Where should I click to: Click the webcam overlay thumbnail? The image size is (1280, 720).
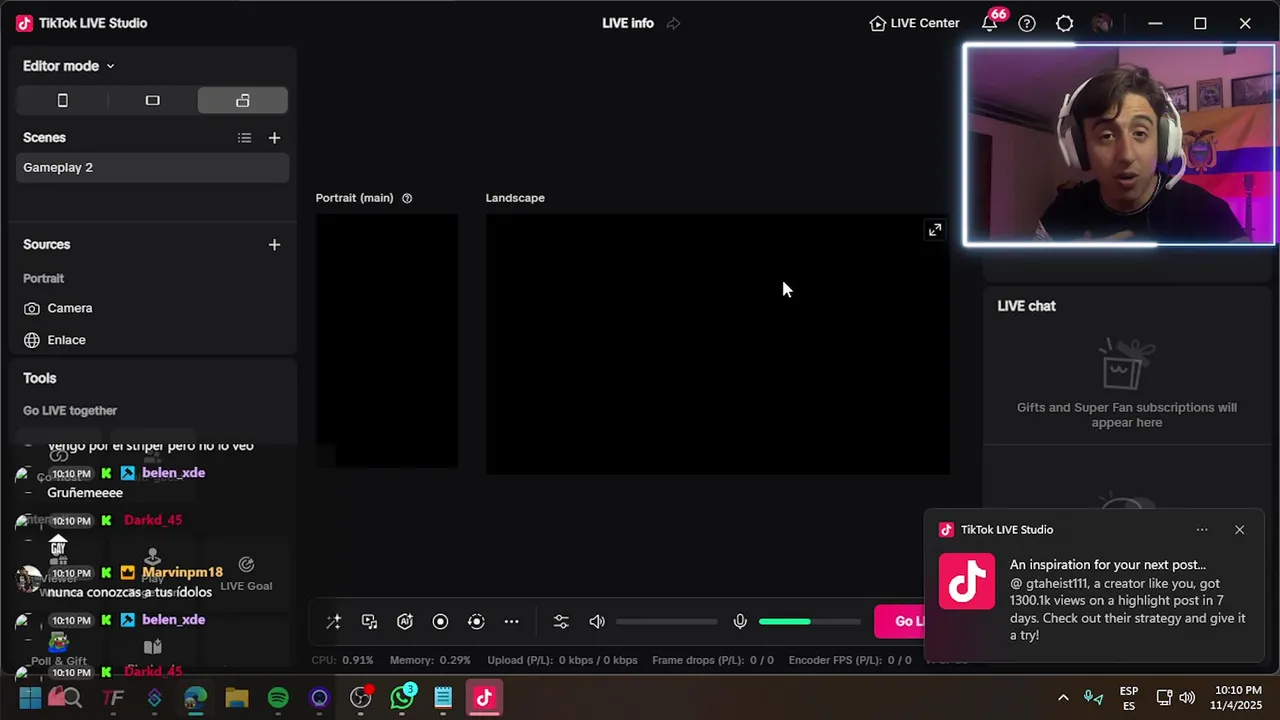(x=1119, y=144)
